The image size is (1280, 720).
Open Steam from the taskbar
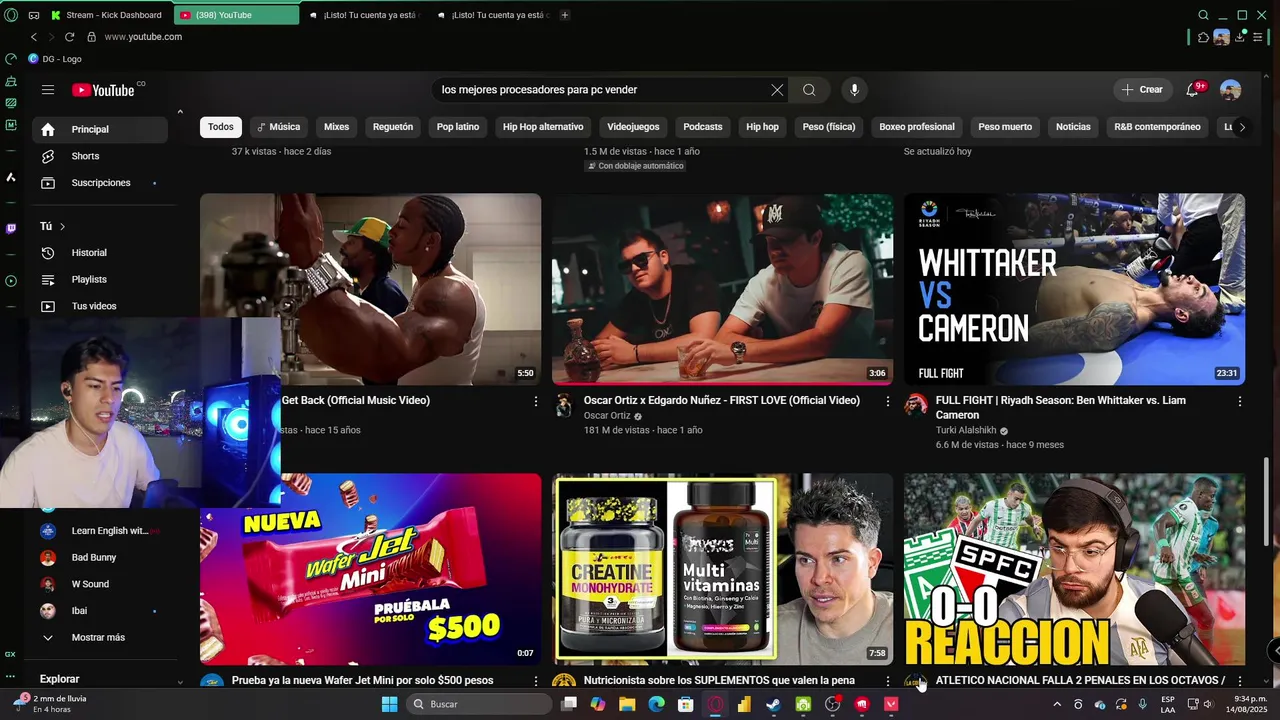pos(773,704)
